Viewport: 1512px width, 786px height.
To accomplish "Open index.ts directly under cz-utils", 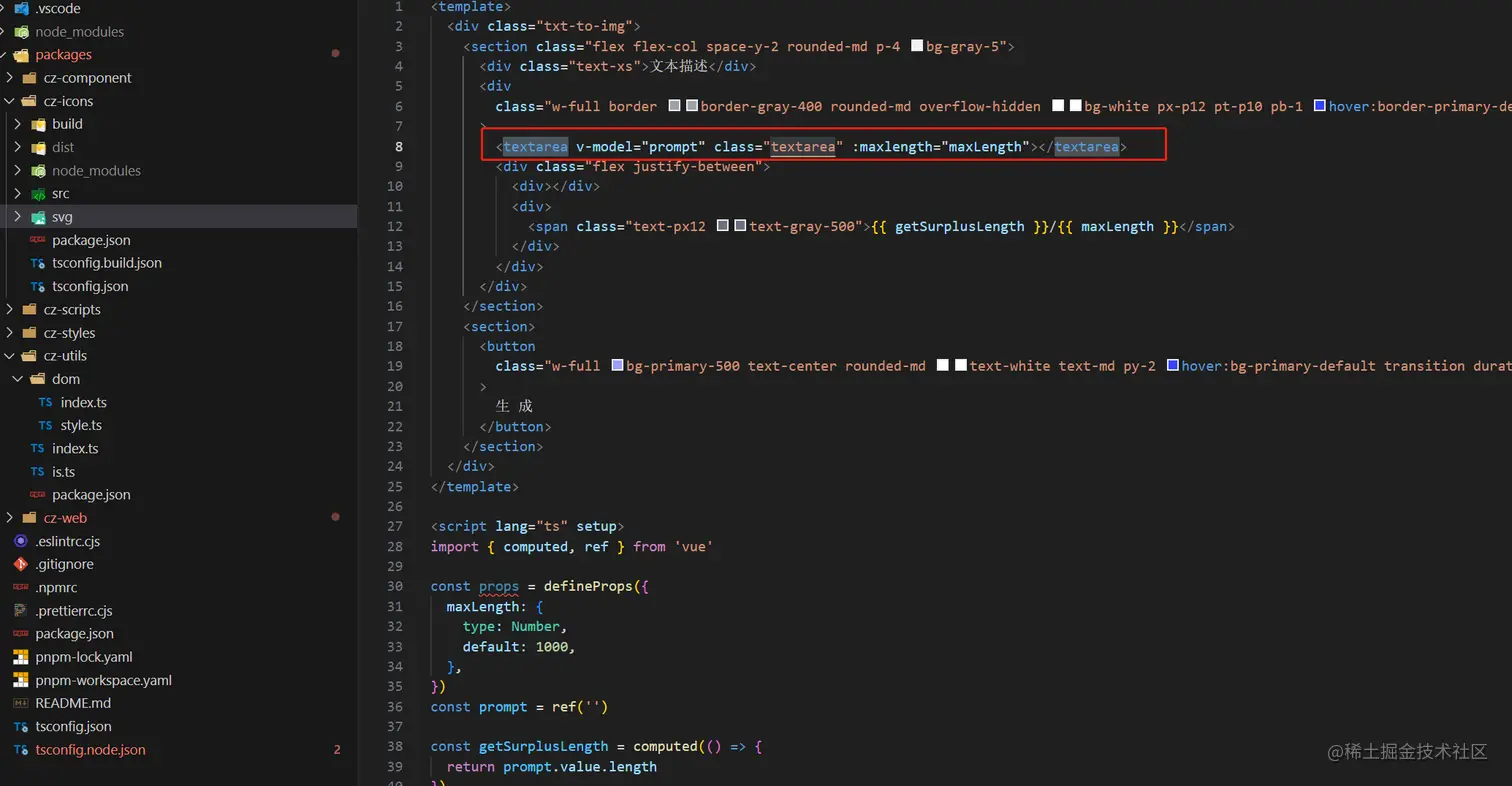I will [x=178, y=448].
